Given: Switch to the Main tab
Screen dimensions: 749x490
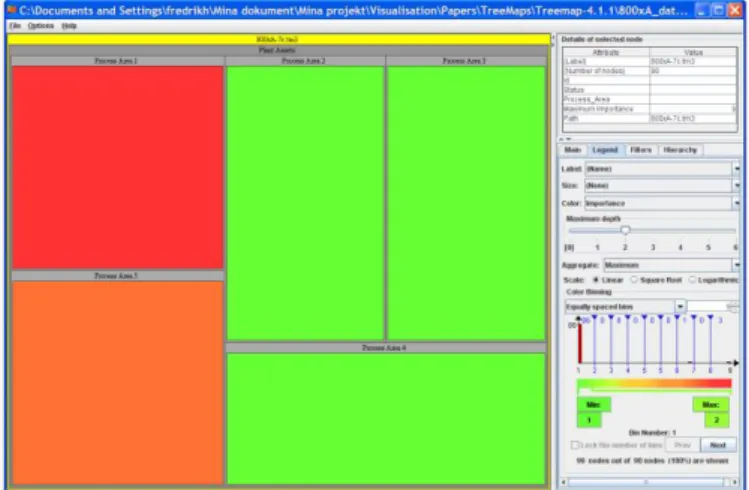Looking at the screenshot, I should point(572,150).
